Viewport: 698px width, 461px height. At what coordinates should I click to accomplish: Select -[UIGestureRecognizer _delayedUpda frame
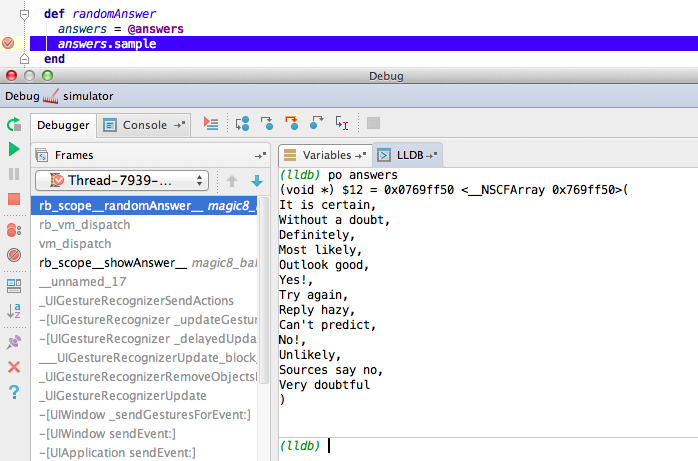tap(144, 339)
